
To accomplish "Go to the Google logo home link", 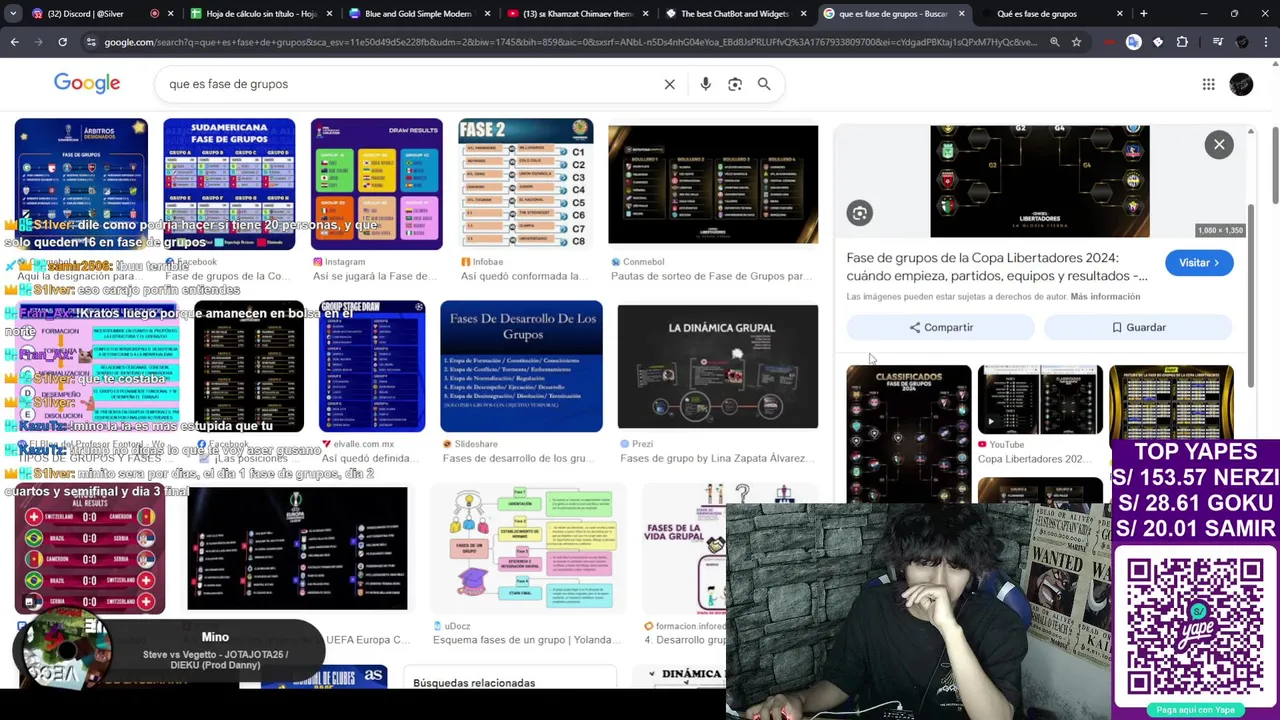I will (x=87, y=84).
